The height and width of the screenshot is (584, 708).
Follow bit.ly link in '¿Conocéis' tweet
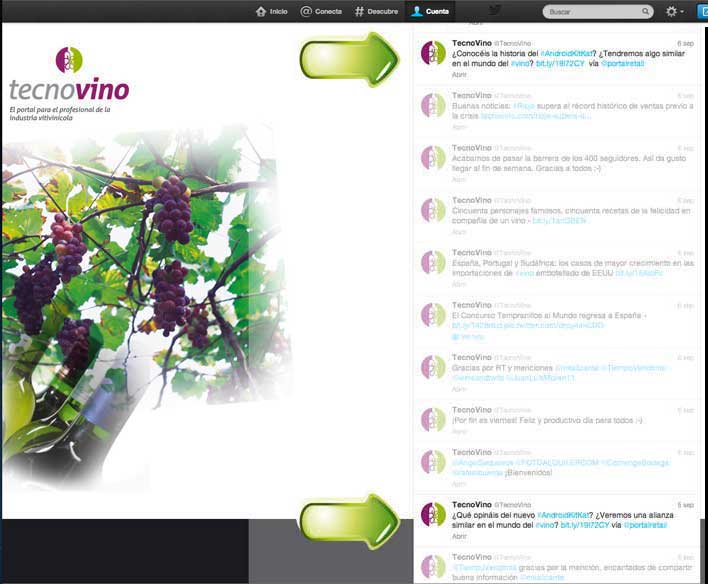click(560, 64)
